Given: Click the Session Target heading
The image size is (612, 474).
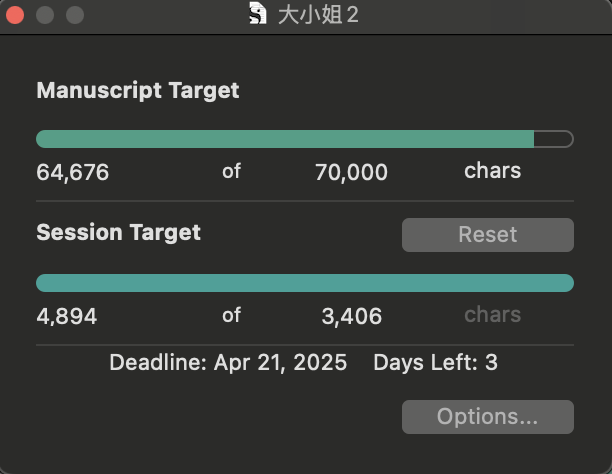Looking at the screenshot, I should click(118, 233).
